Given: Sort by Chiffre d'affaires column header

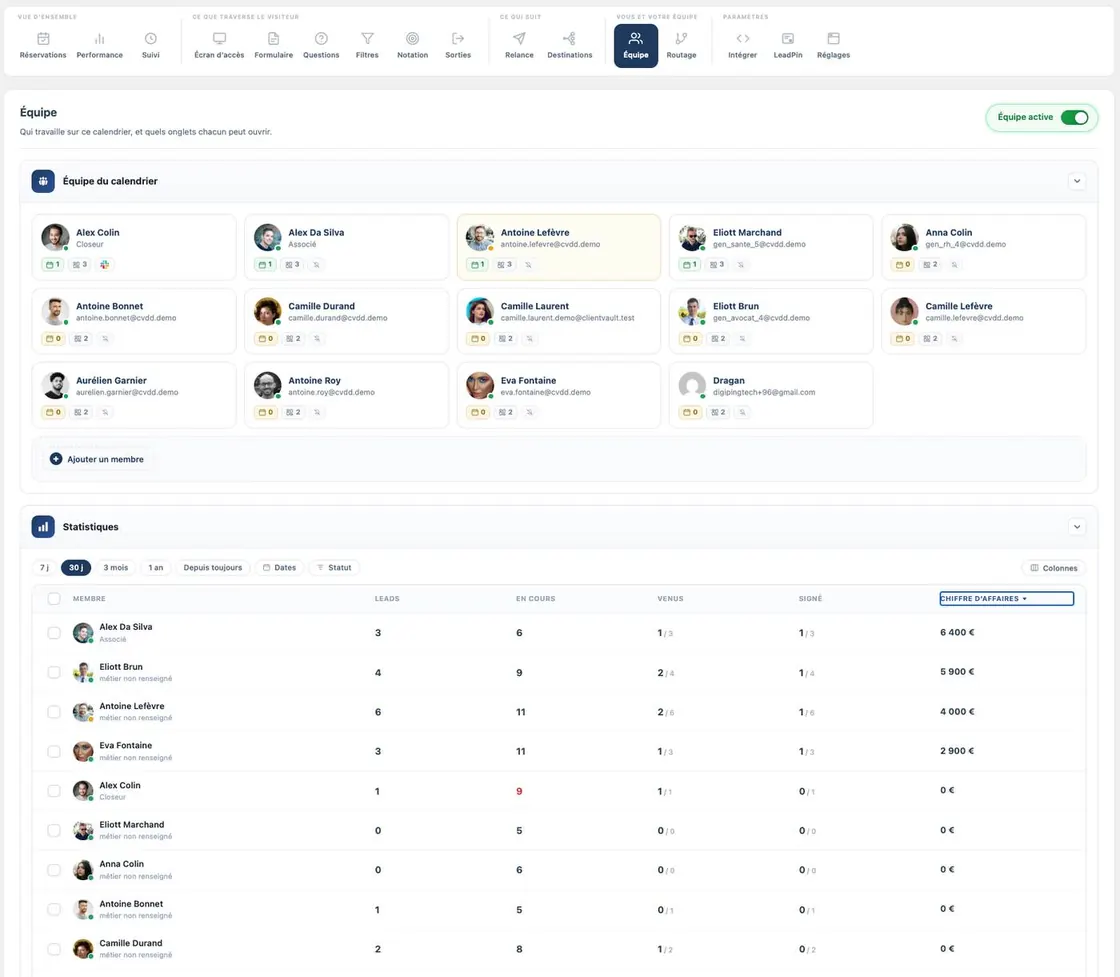Looking at the screenshot, I should (1006, 598).
